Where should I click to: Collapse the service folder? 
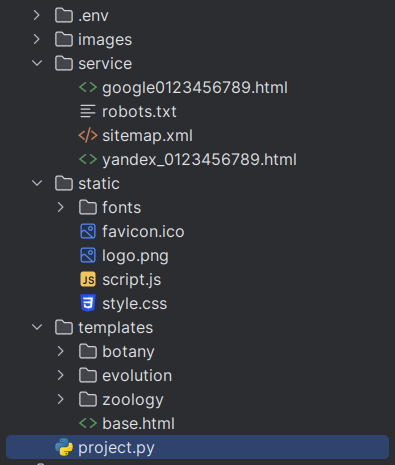coord(37,63)
